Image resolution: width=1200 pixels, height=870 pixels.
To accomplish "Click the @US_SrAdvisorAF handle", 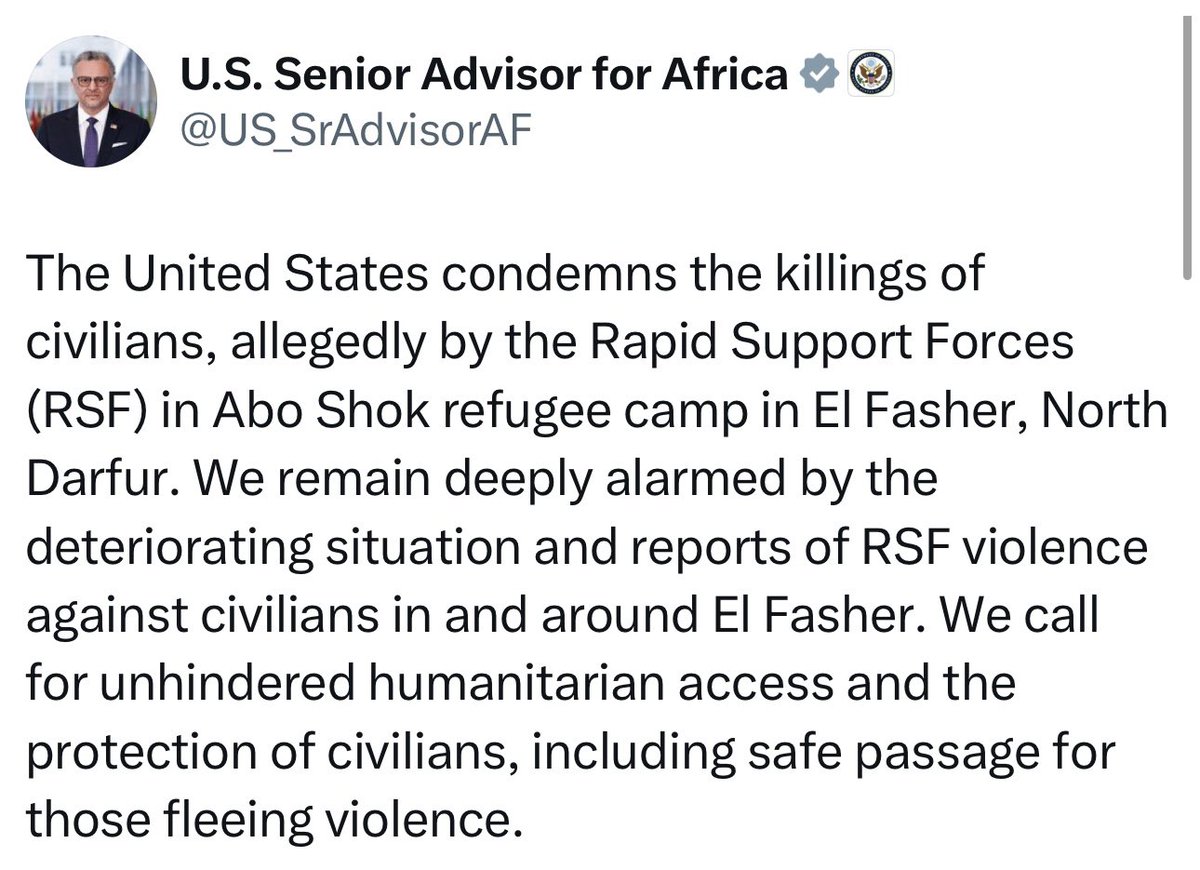I will (x=352, y=131).
